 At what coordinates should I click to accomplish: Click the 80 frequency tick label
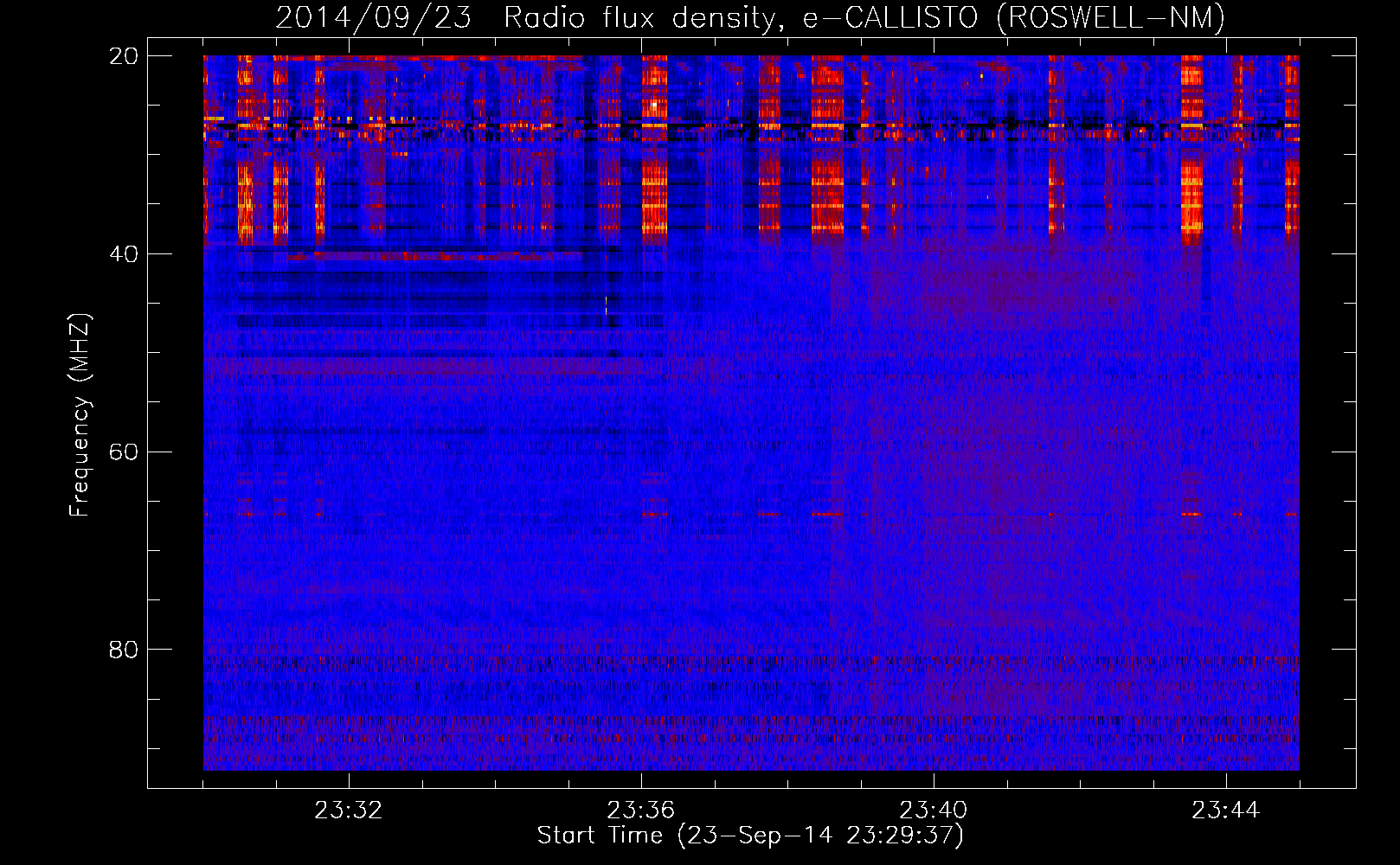click(x=124, y=650)
